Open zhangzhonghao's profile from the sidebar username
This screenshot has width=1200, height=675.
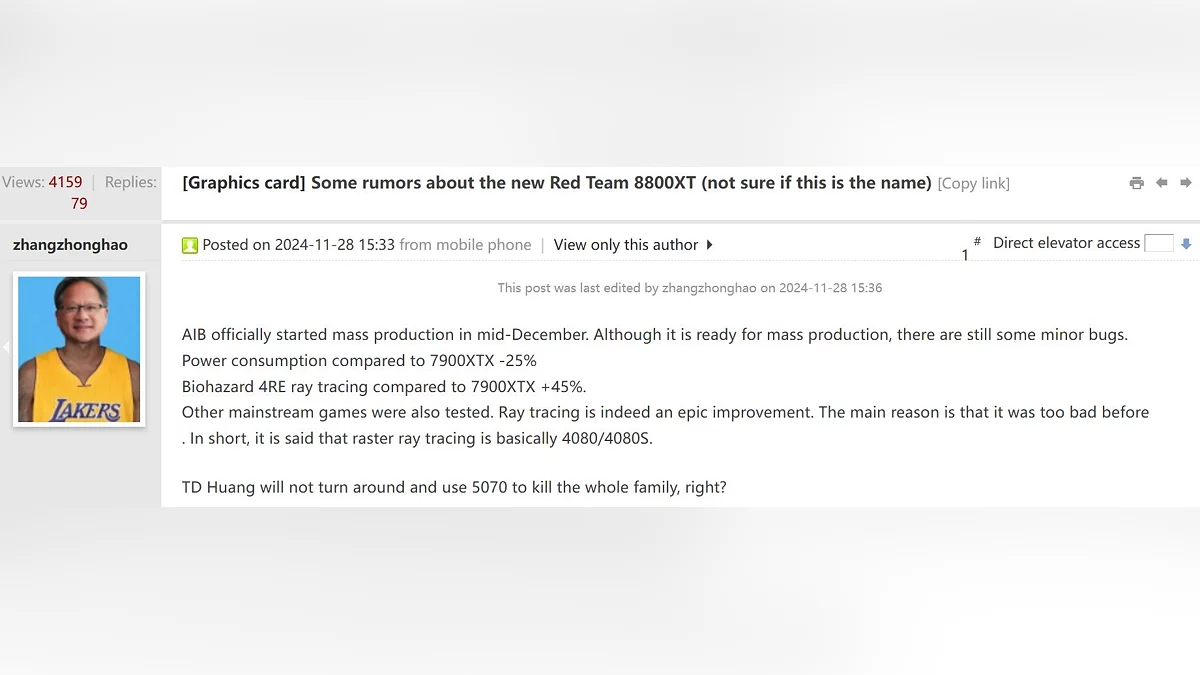tap(70, 245)
